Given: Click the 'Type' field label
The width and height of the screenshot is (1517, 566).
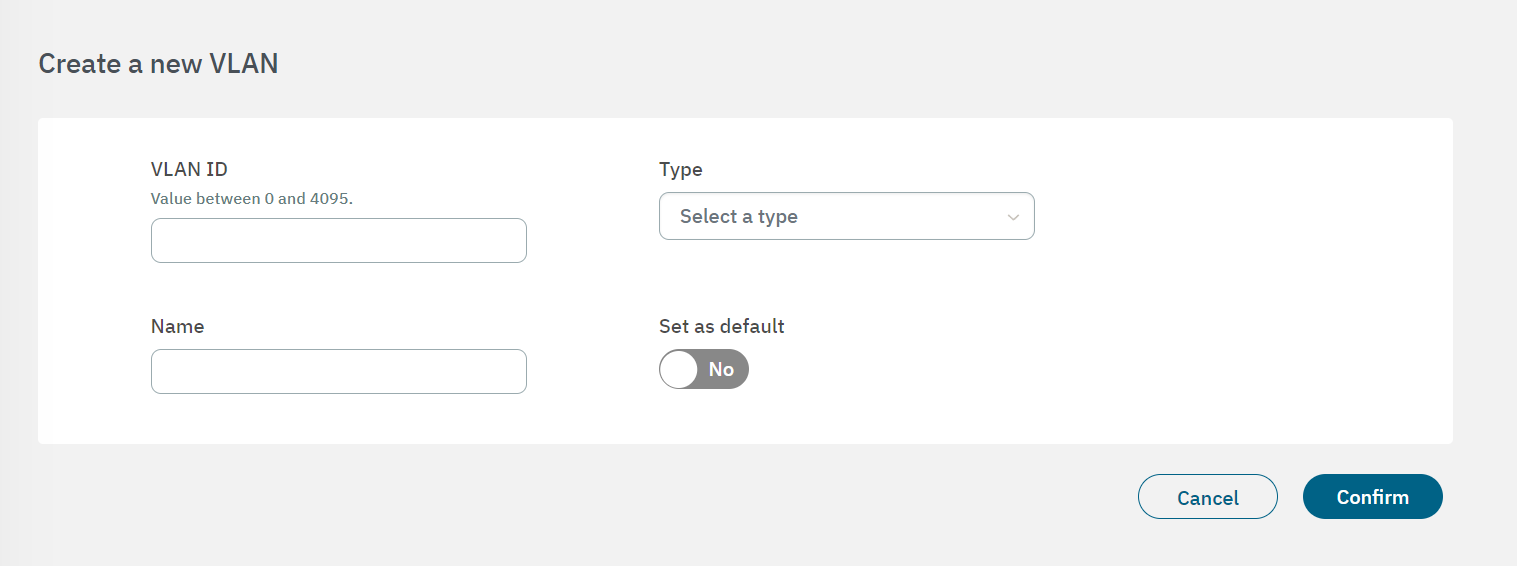Looking at the screenshot, I should click(x=681, y=170).
